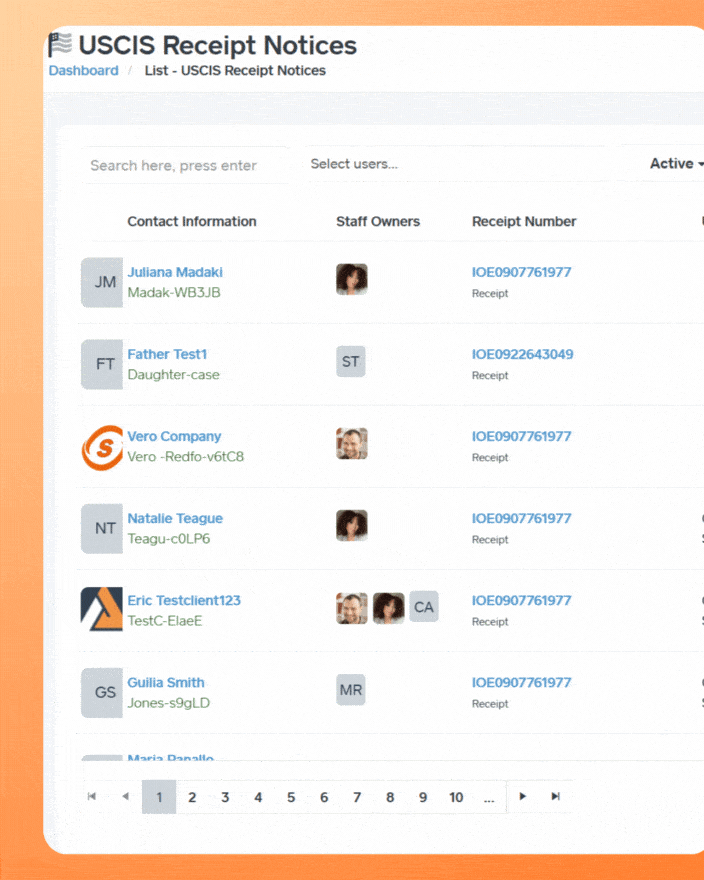
Task: Go to the first page arrow
Action: point(92,797)
